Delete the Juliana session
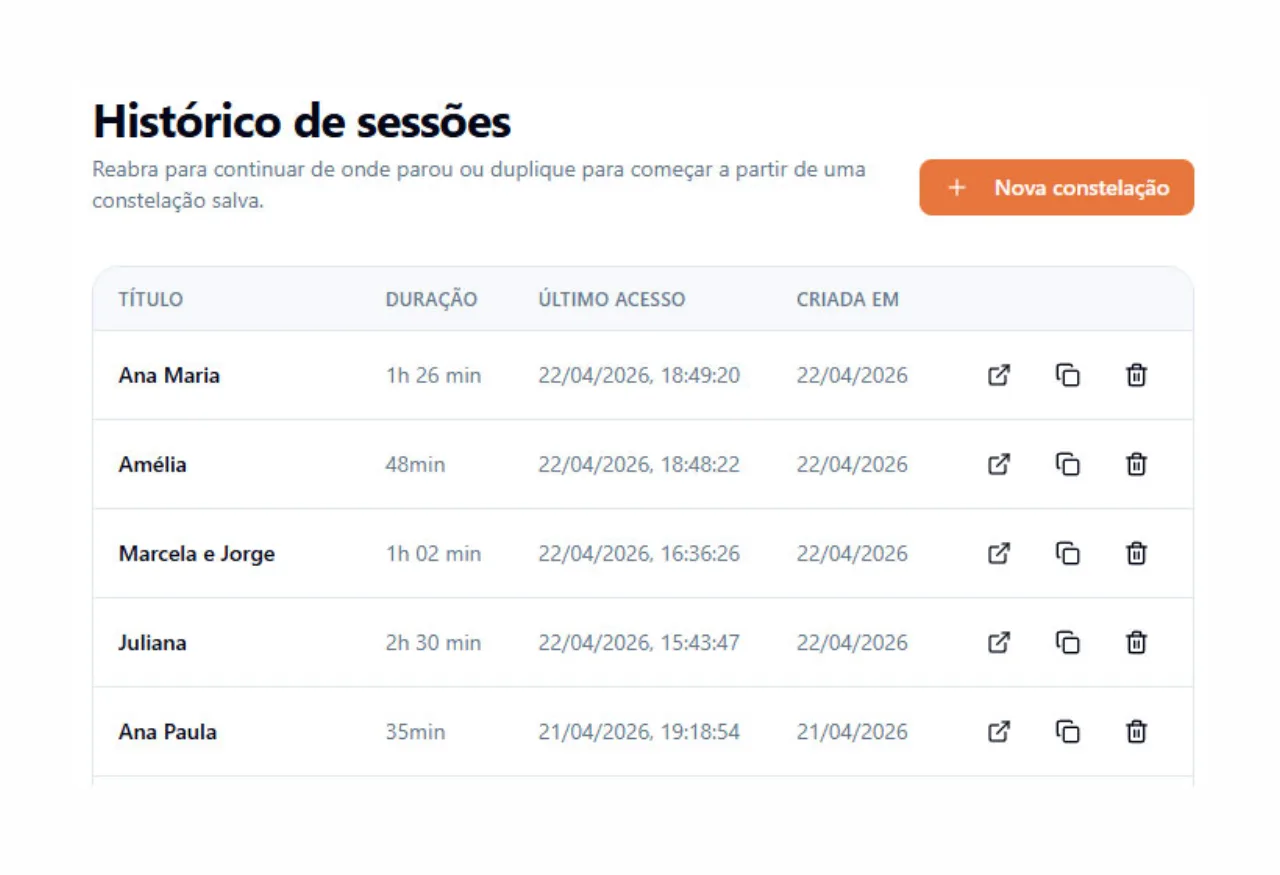1280x875 pixels. pyautogui.click(x=1136, y=643)
